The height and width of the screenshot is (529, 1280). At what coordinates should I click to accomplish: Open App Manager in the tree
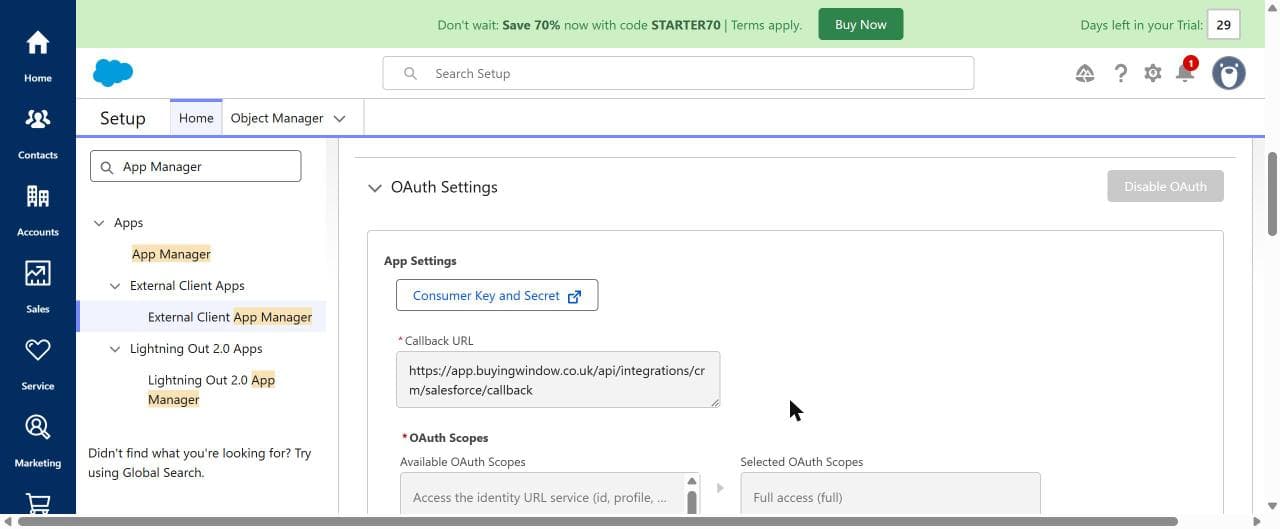click(171, 254)
